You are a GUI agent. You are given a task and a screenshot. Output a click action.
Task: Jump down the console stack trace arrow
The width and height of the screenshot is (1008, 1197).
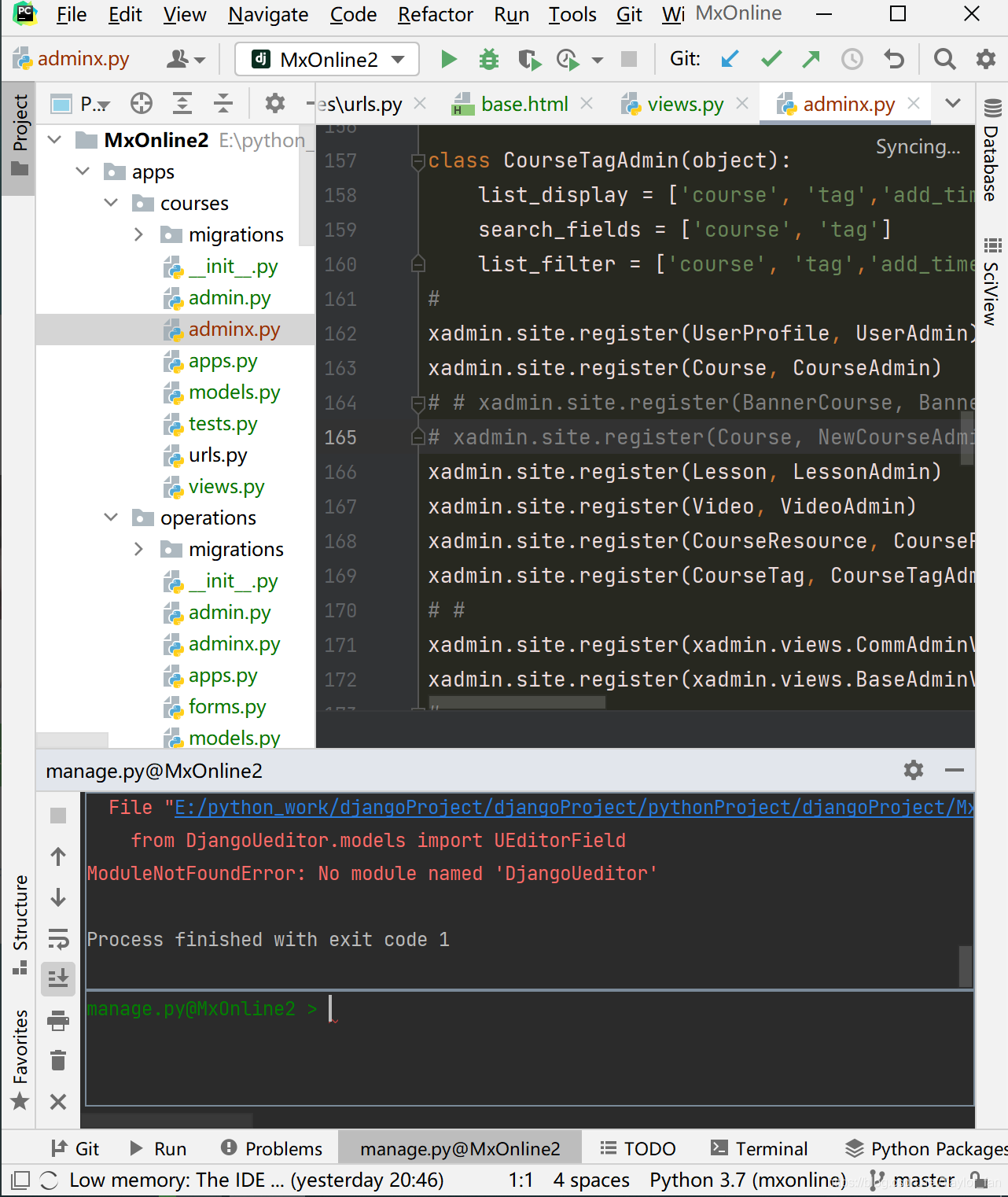coord(58,897)
